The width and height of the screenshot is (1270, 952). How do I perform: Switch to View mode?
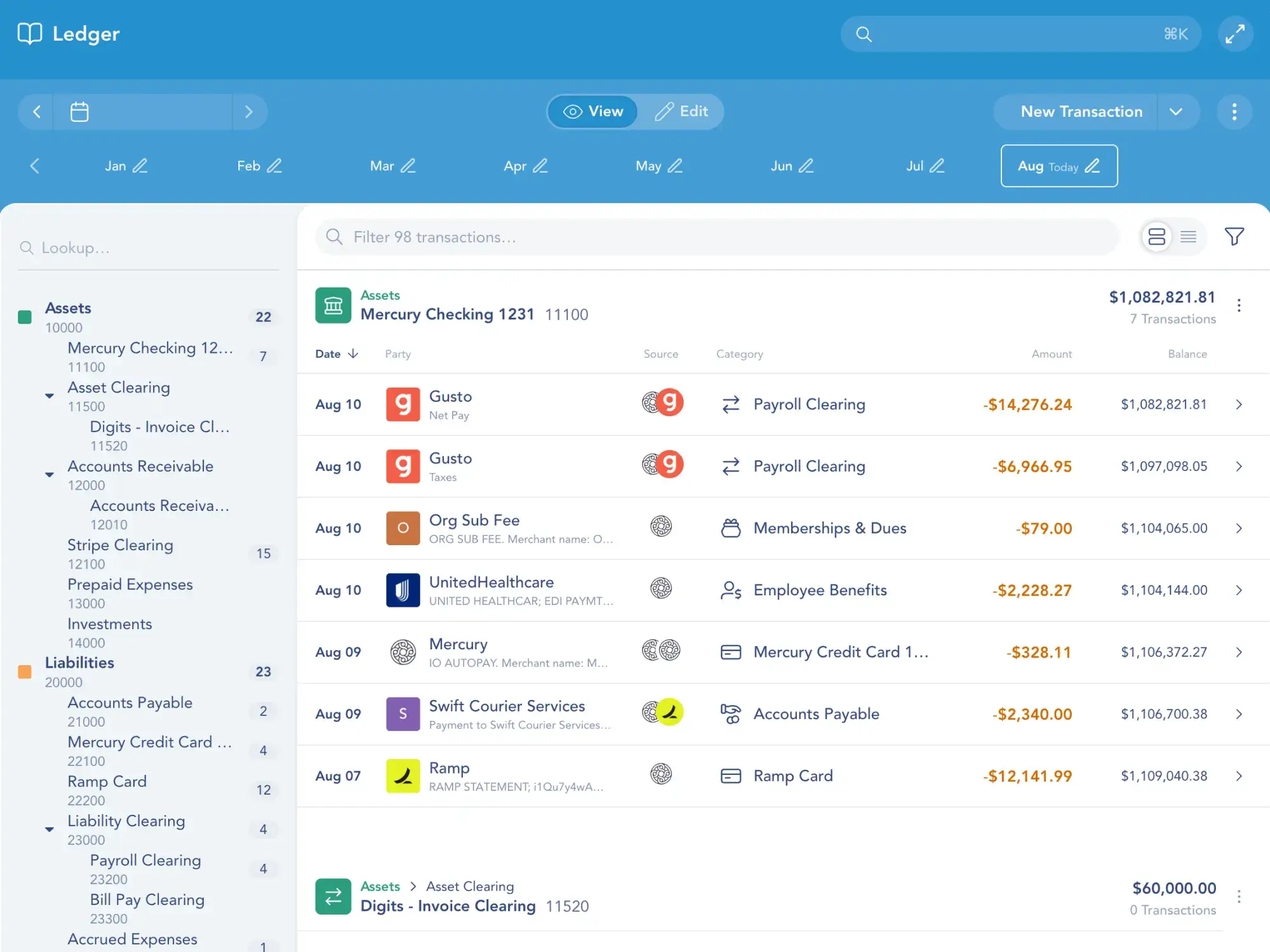click(x=592, y=112)
